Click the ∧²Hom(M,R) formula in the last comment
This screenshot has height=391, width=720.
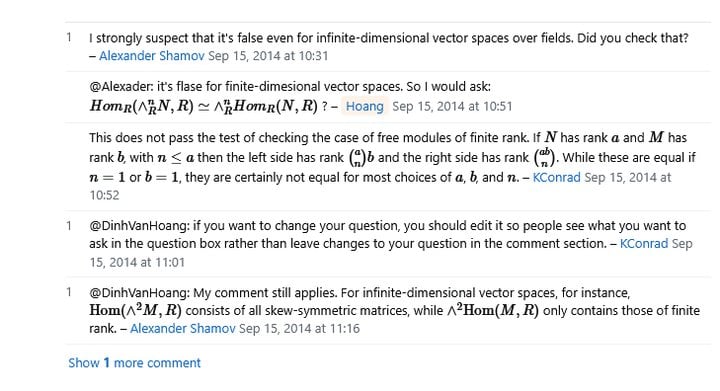coord(493,310)
